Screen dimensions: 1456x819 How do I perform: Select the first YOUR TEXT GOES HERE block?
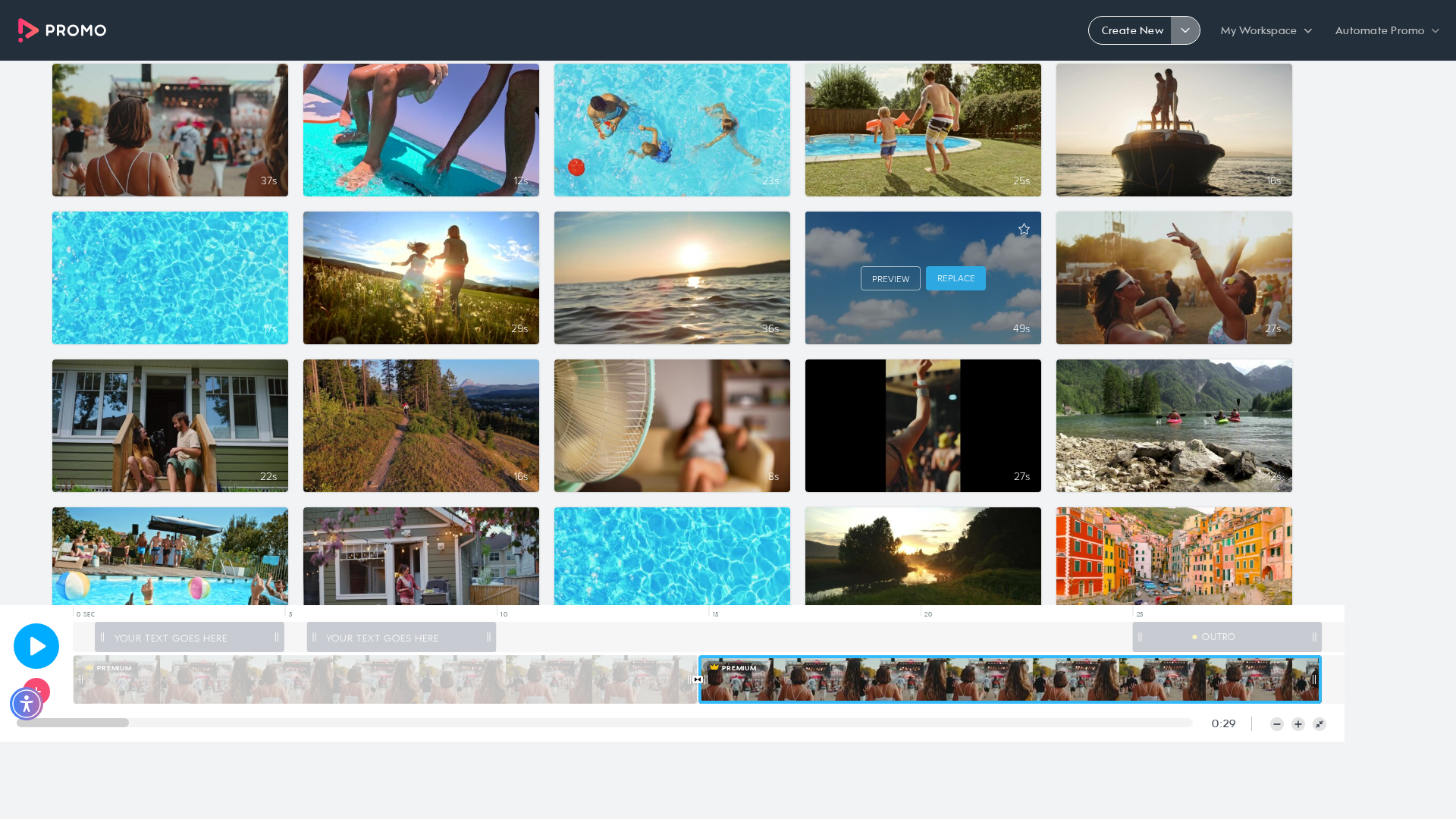[x=190, y=637]
